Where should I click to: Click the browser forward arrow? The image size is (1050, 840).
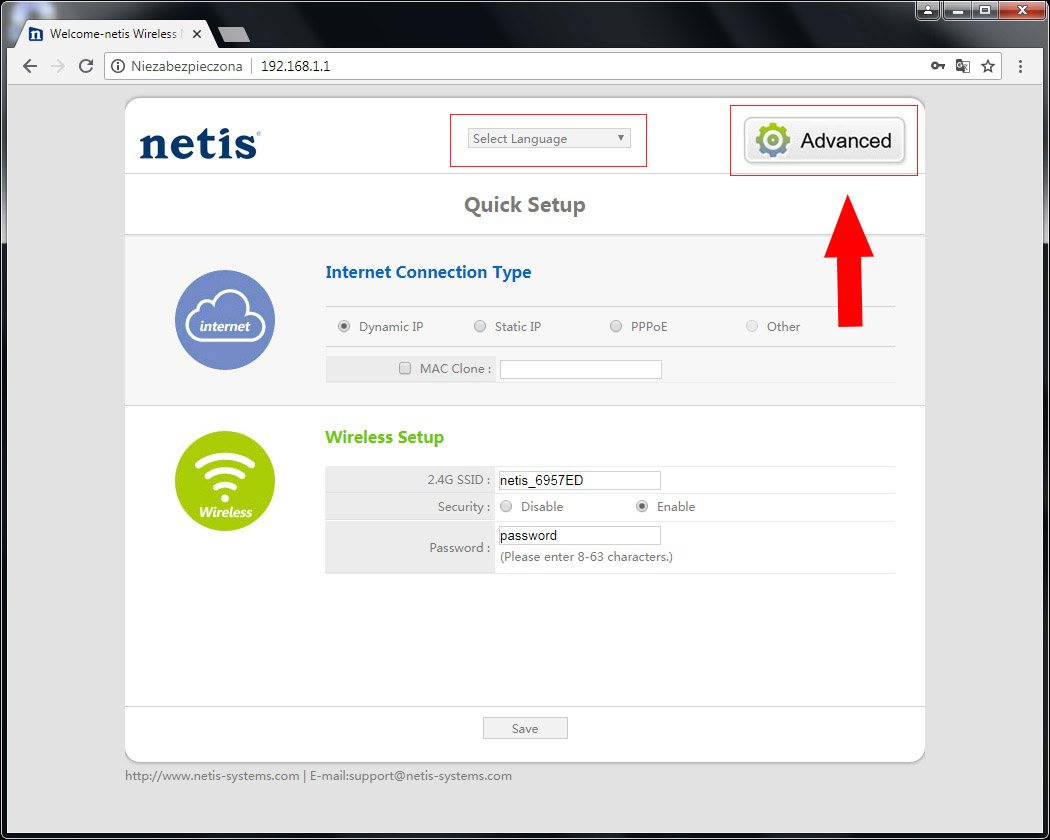pyautogui.click(x=58, y=66)
